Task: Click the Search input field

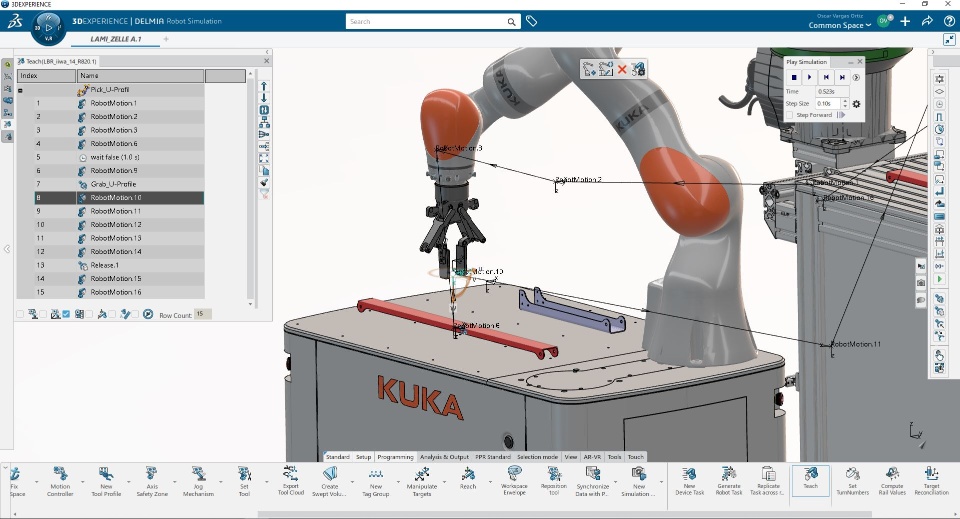Action: tap(426, 21)
